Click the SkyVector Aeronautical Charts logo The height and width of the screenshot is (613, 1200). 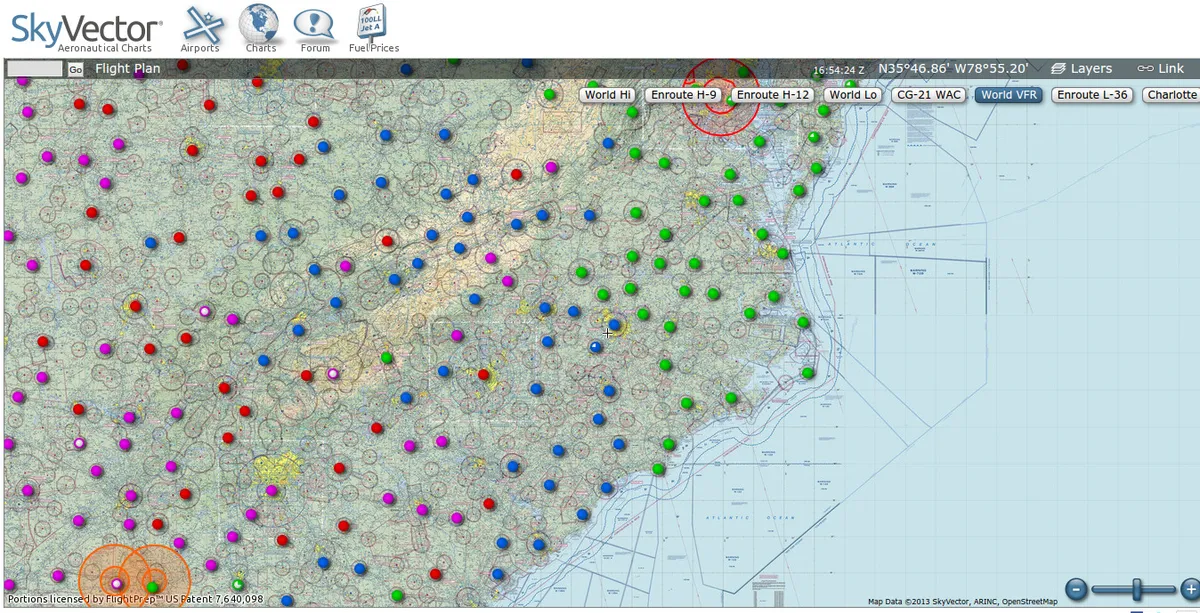pos(86,31)
